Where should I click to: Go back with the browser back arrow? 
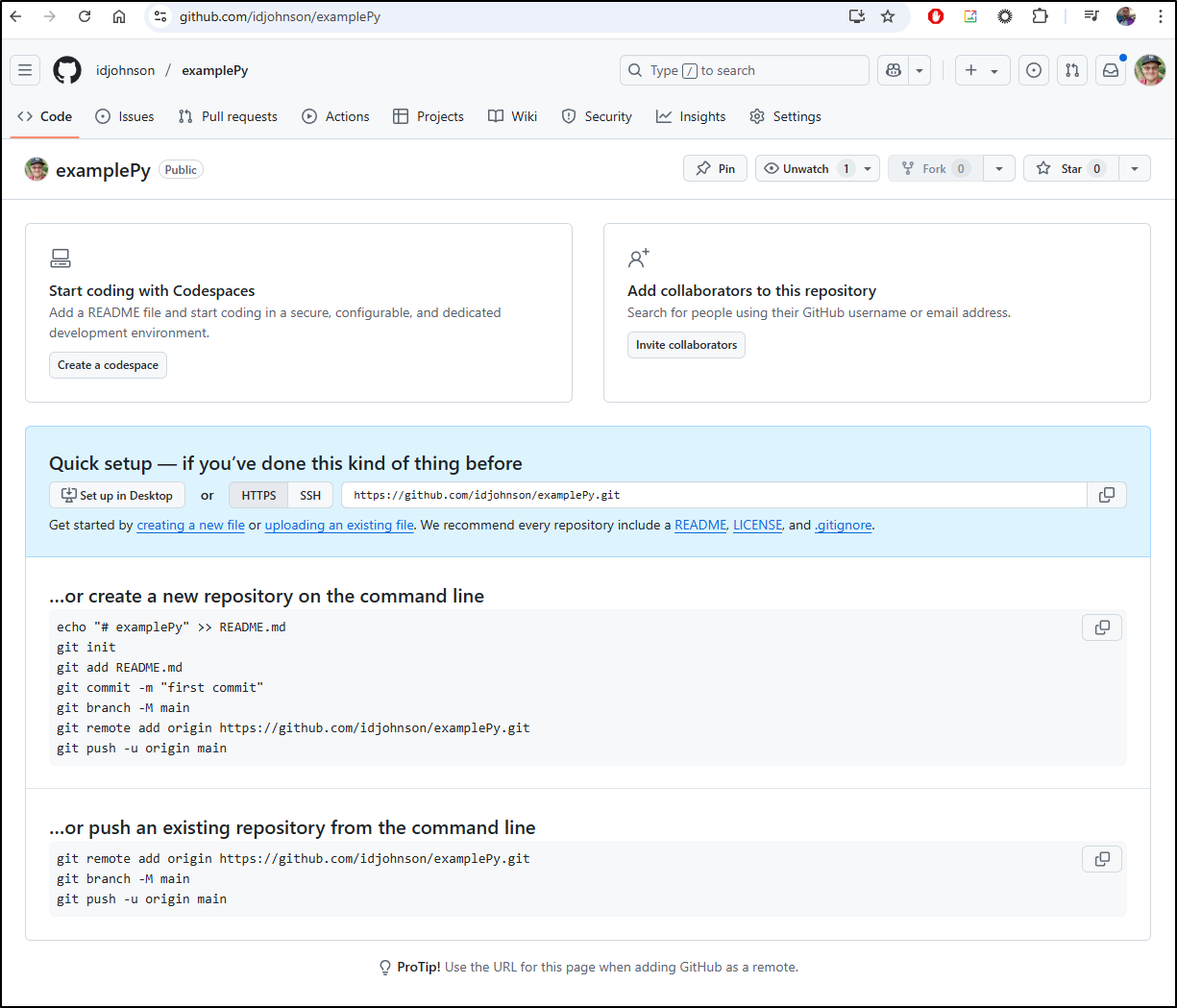16,16
